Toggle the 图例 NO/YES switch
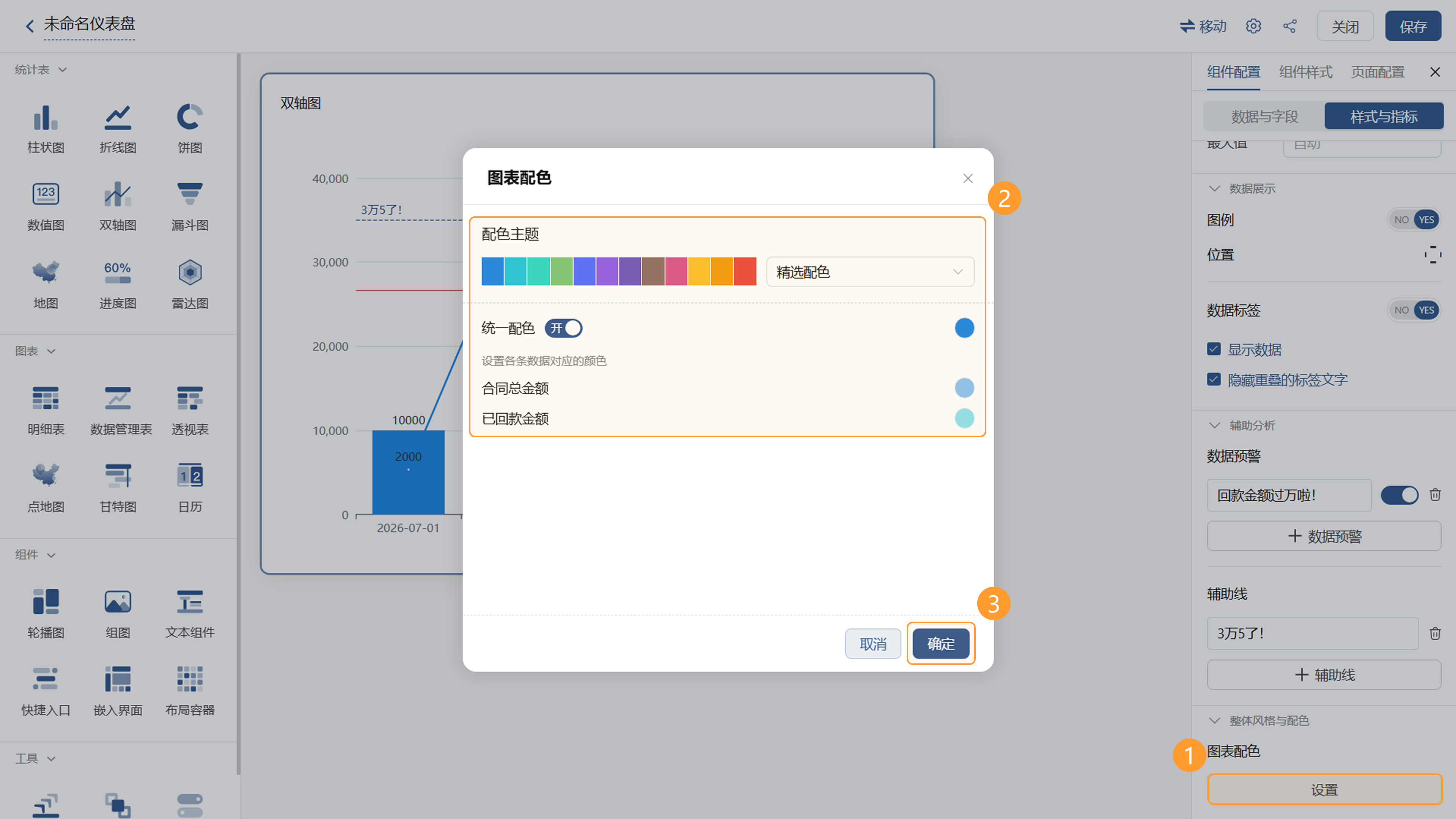This screenshot has width=1456, height=819. click(1414, 219)
